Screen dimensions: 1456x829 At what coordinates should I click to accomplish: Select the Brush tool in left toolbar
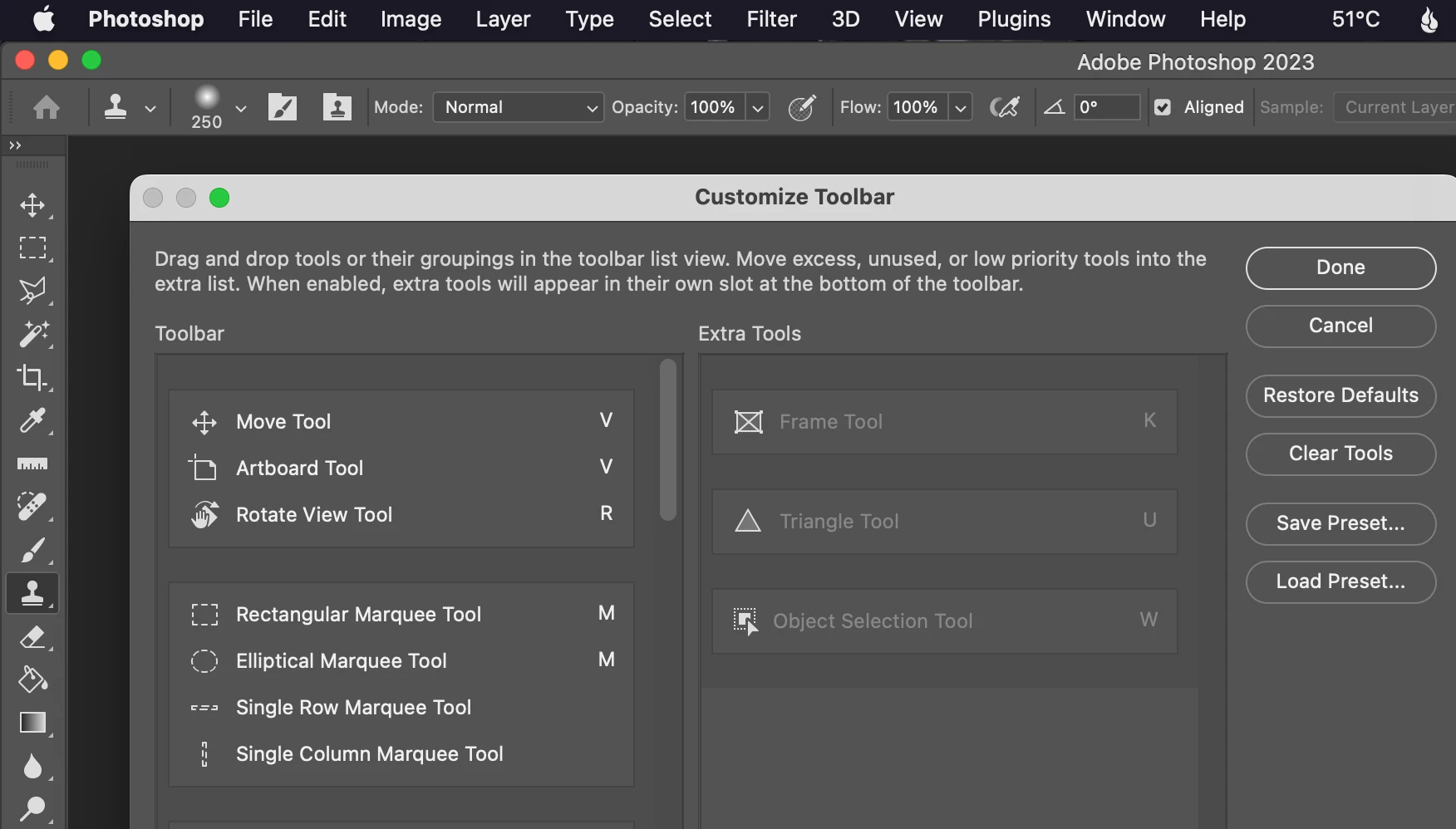pyautogui.click(x=32, y=550)
